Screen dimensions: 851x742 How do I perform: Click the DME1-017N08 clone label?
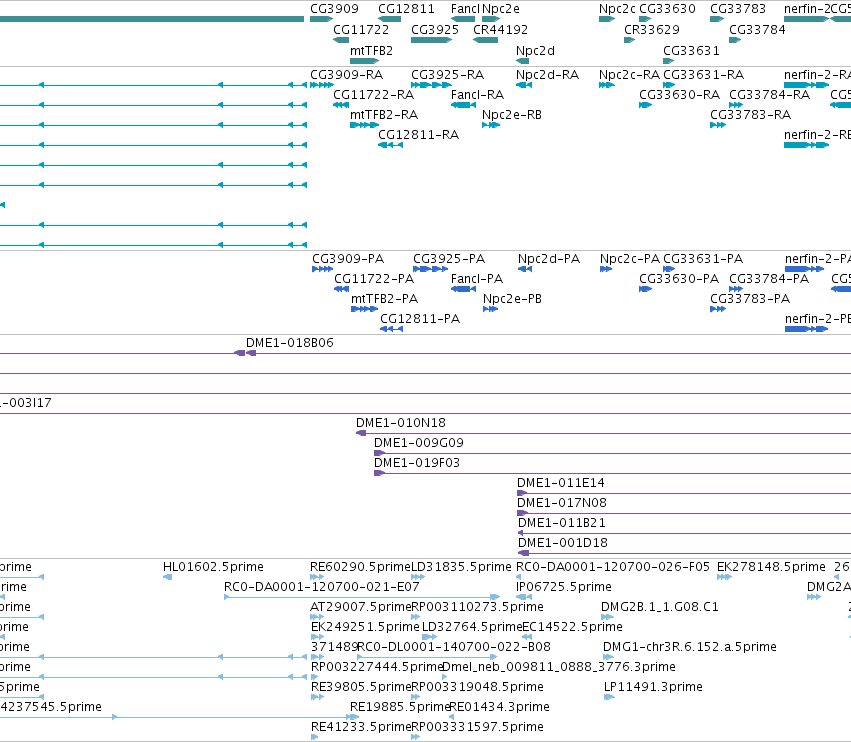coord(562,503)
